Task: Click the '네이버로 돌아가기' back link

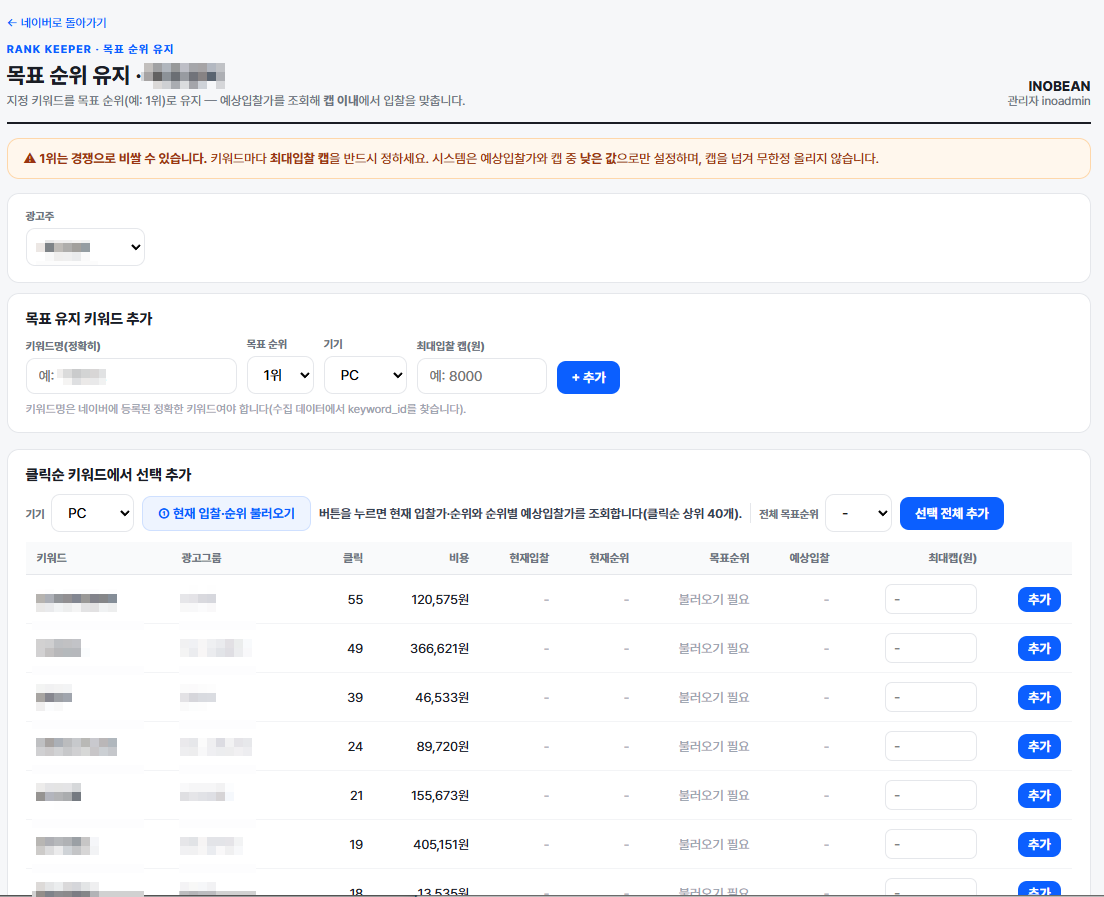Action: 56,23
